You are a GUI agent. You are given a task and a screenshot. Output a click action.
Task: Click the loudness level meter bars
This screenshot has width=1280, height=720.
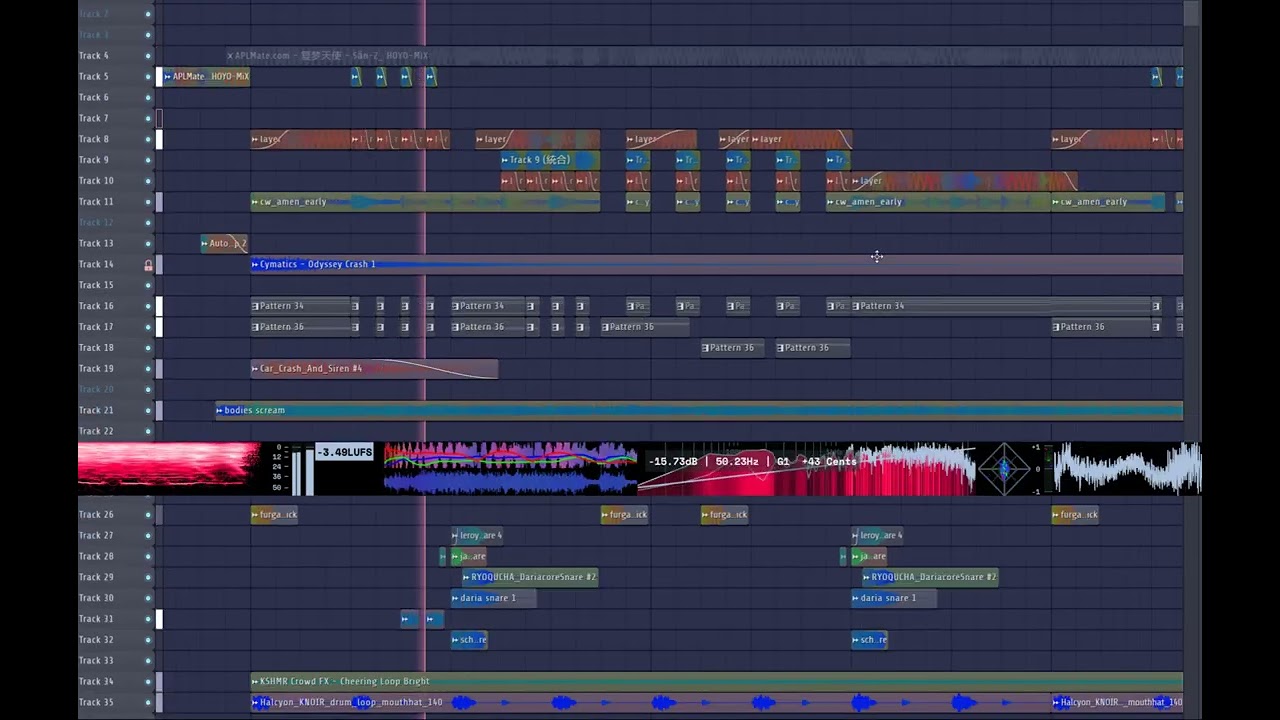(x=302, y=470)
